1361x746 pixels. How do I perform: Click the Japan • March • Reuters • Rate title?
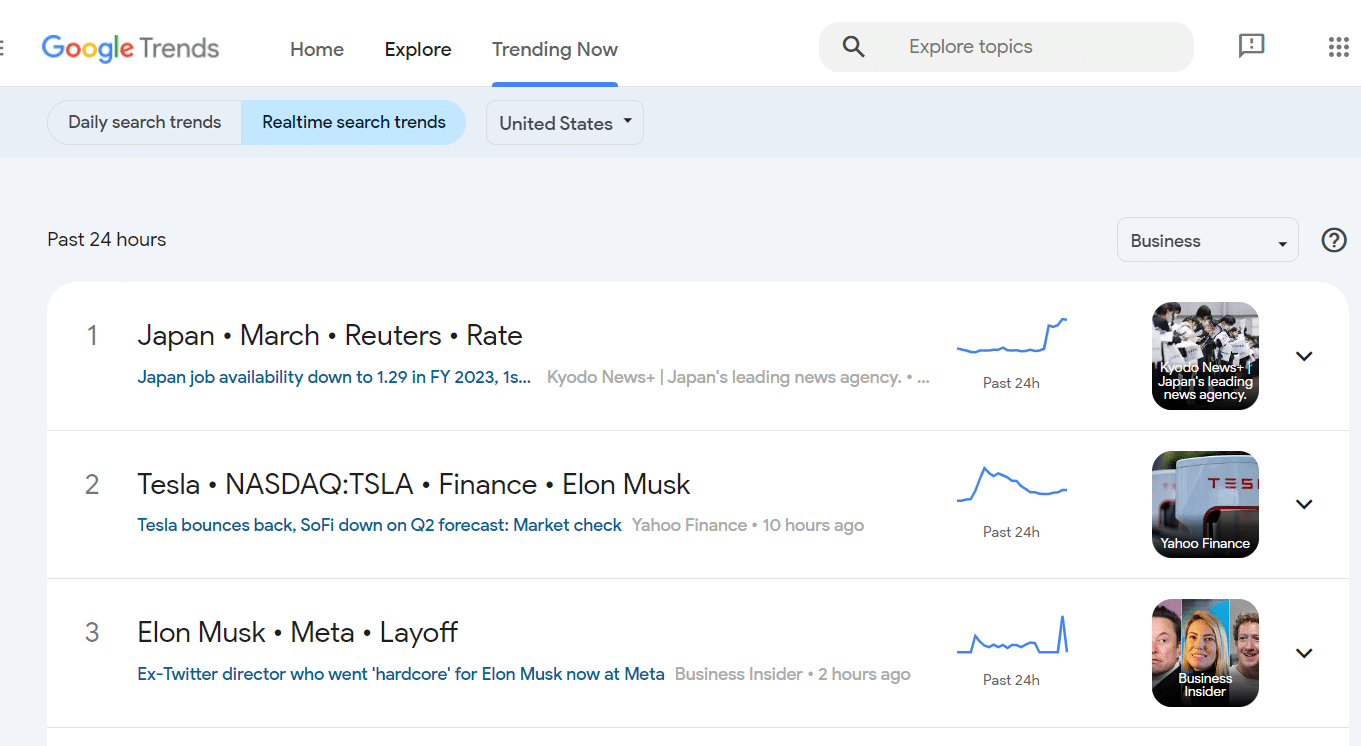(x=330, y=336)
